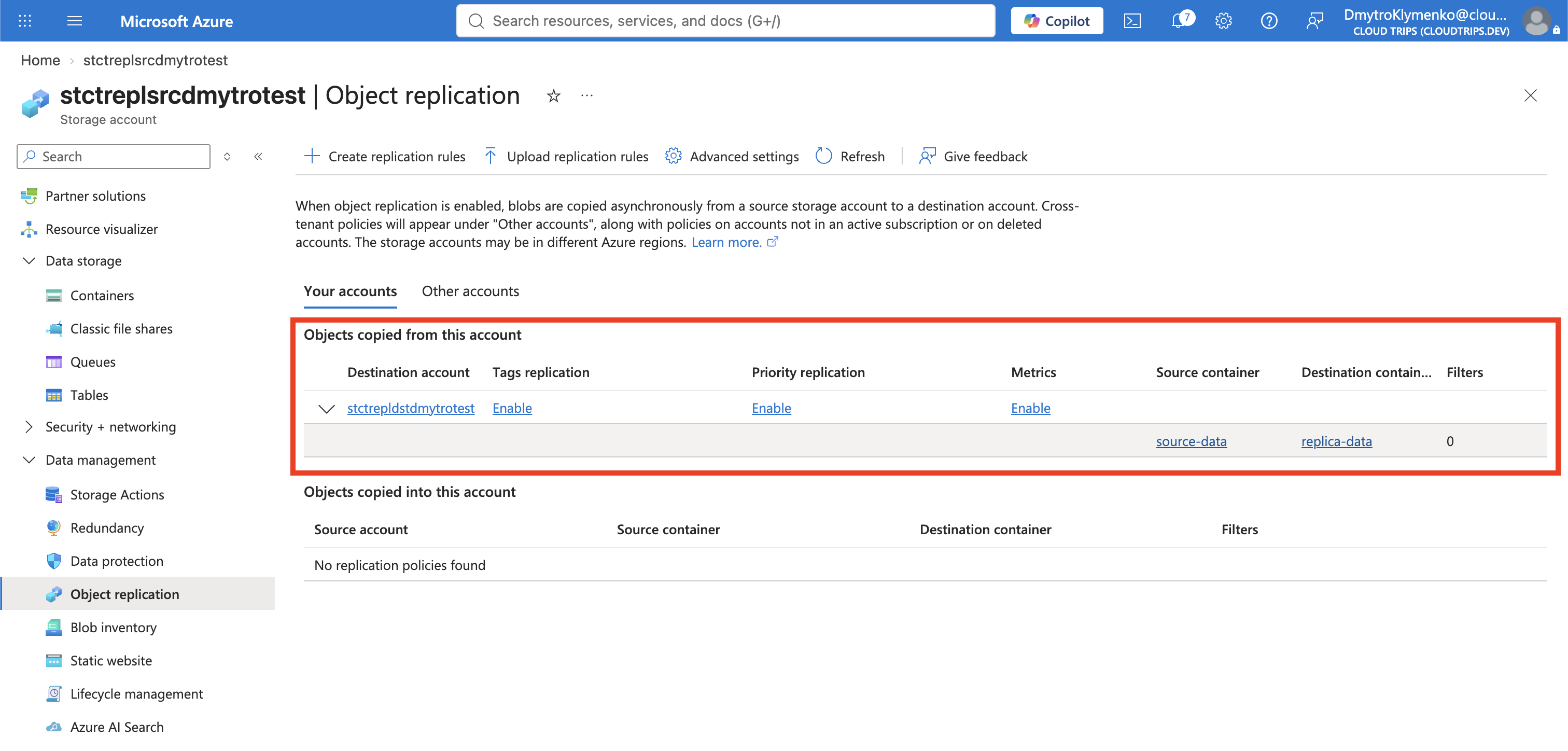Switch to Other accounts tab

click(470, 291)
